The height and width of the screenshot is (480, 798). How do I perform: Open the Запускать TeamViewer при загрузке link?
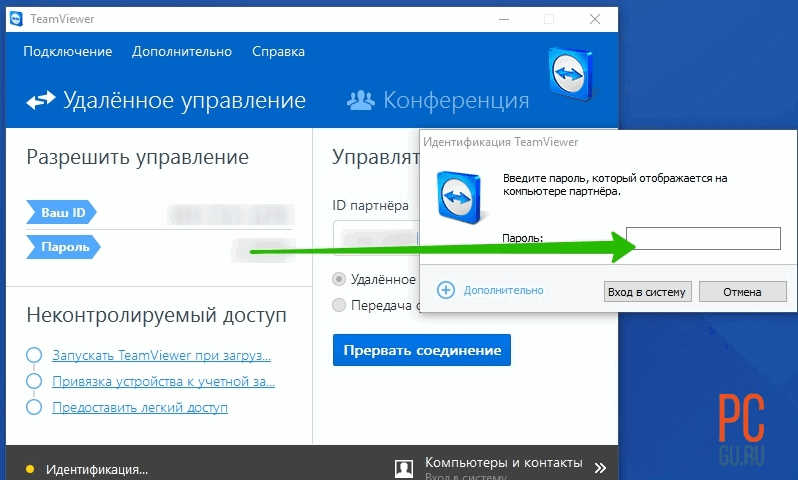pyautogui.click(x=161, y=355)
